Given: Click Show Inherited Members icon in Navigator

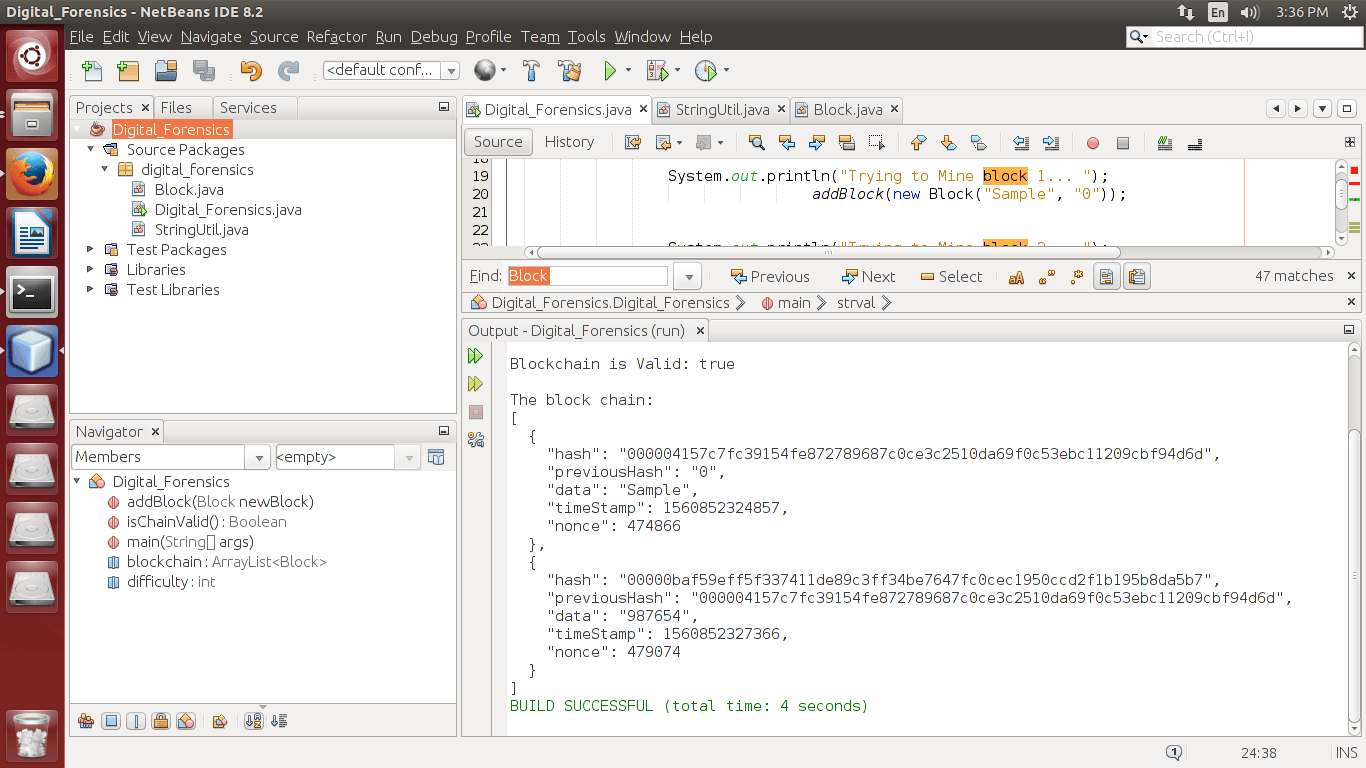Looking at the screenshot, I should pos(86,721).
